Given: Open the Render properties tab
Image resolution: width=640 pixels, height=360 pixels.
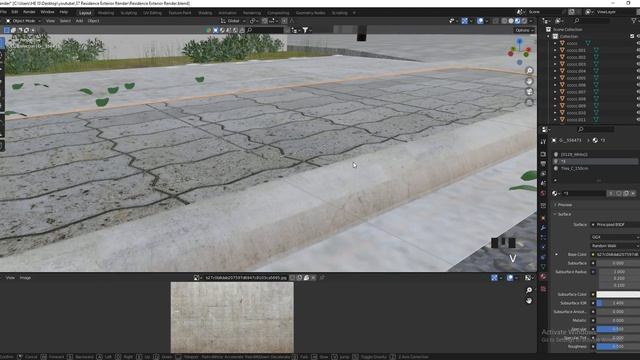Looking at the screenshot, I should (x=543, y=154).
